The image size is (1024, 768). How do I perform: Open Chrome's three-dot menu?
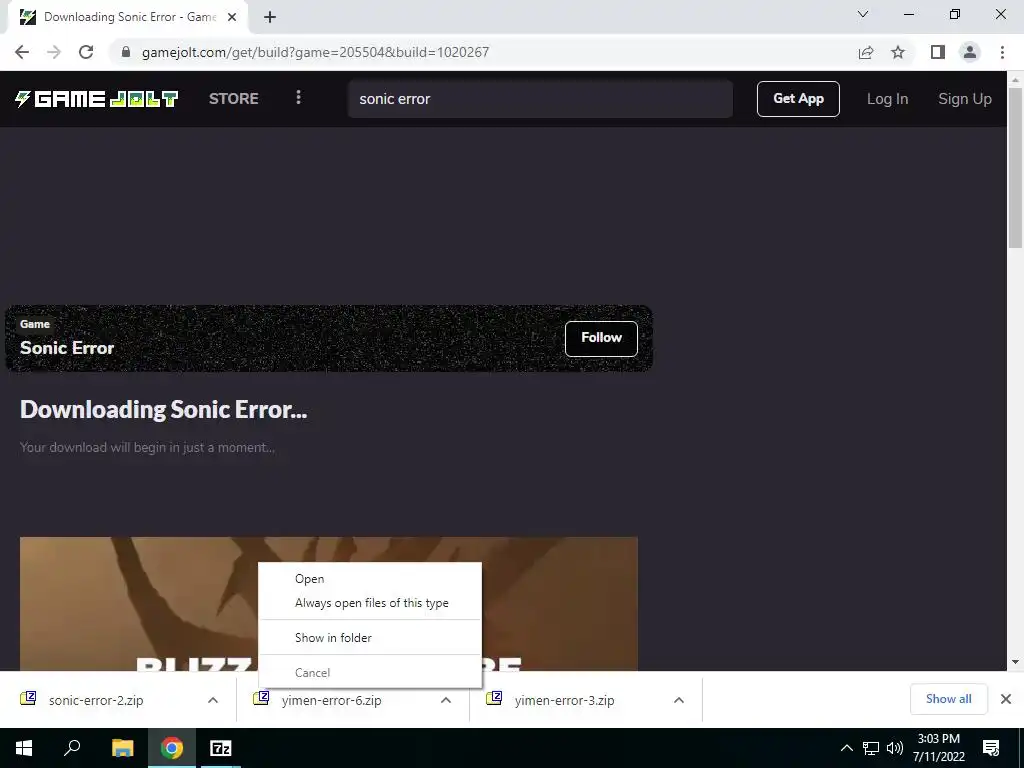(1002, 52)
